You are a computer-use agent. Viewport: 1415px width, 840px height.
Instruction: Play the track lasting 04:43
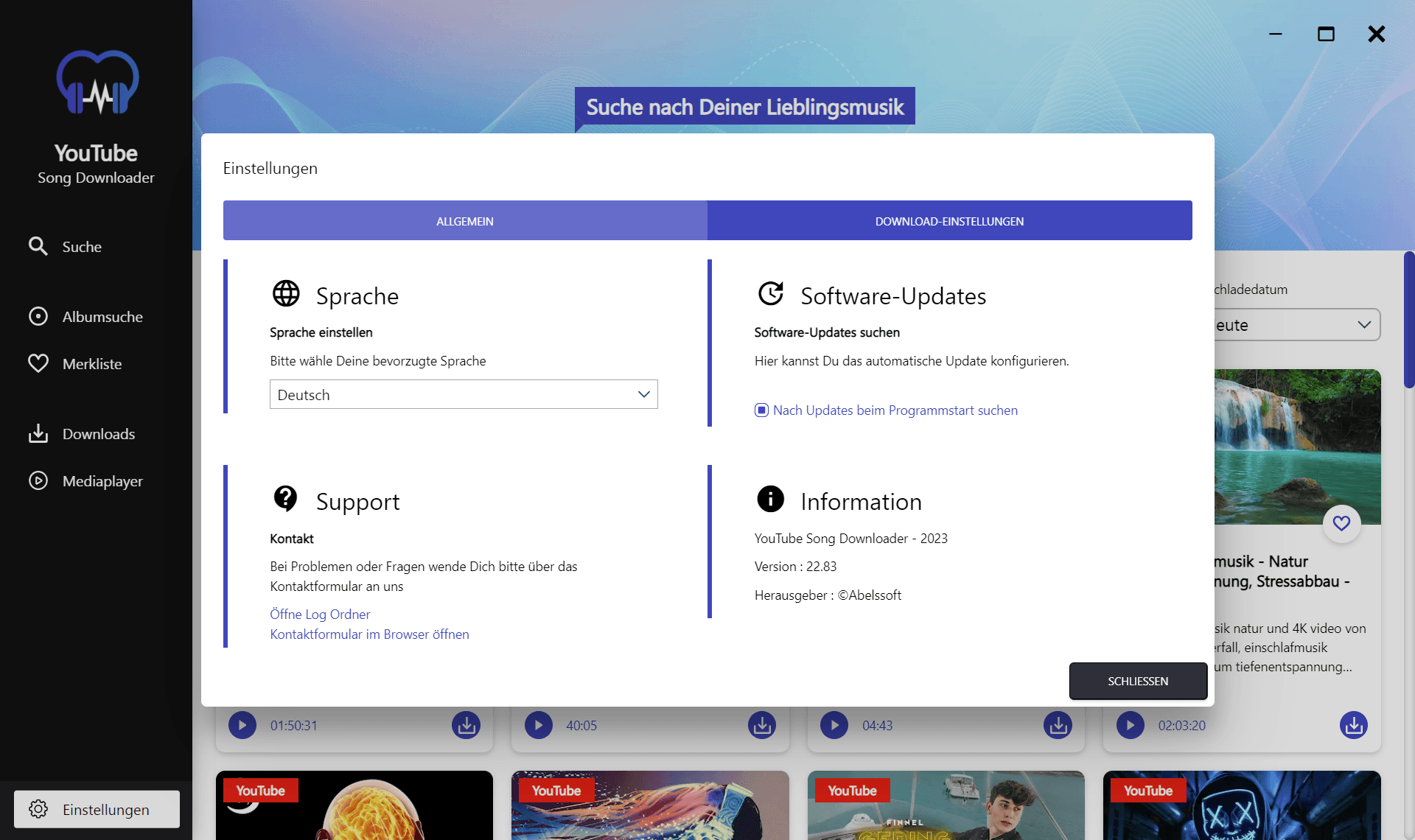pyautogui.click(x=834, y=725)
